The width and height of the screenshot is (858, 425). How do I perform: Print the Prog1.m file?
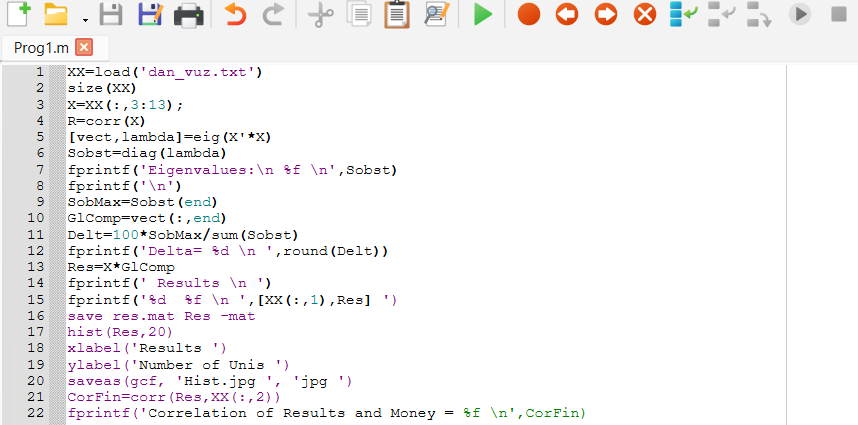click(x=188, y=15)
